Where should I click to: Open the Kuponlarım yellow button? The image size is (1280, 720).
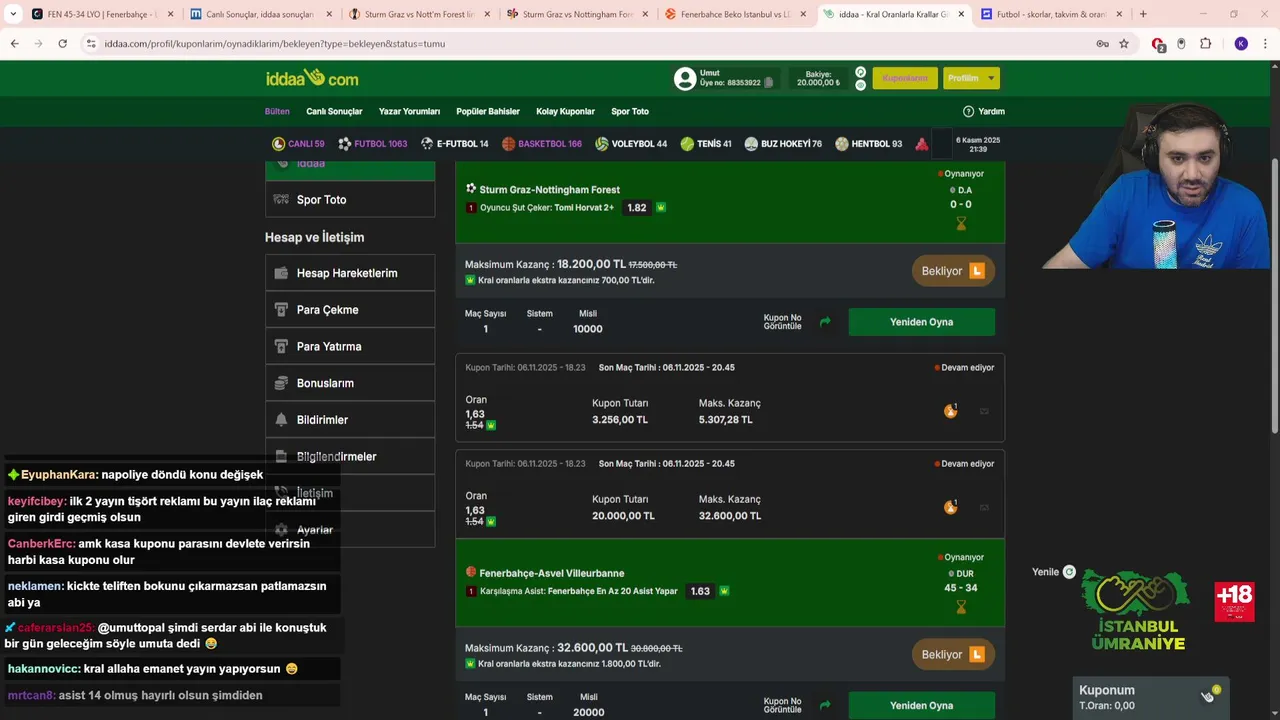[x=905, y=78]
